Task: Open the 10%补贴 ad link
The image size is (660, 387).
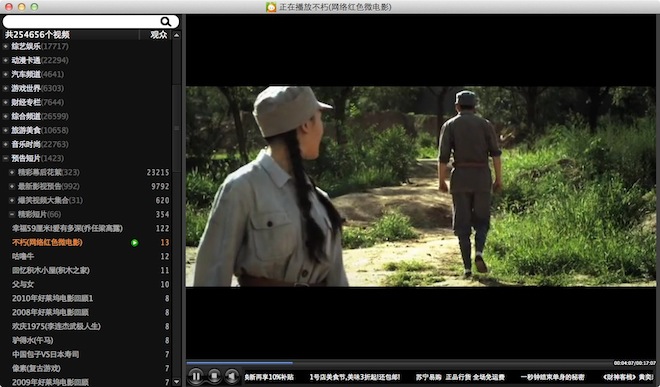Action: pyautogui.click(x=269, y=377)
